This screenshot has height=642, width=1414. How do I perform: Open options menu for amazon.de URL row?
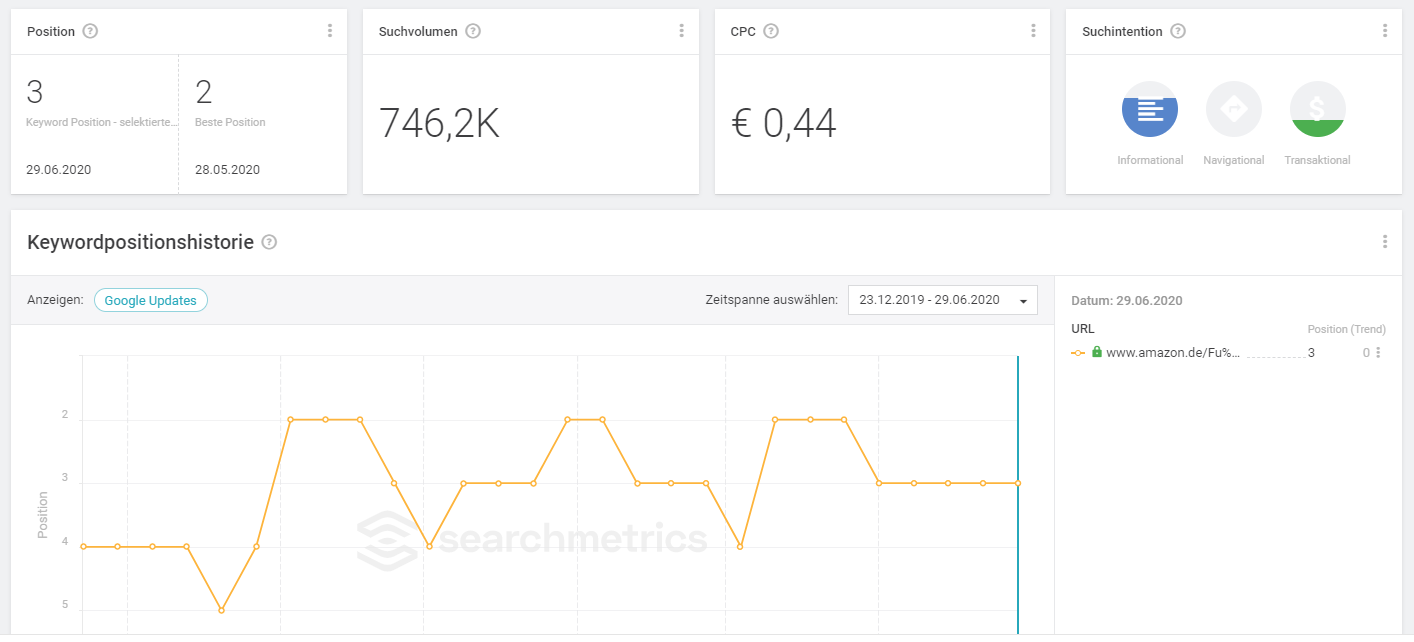point(1378,353)
